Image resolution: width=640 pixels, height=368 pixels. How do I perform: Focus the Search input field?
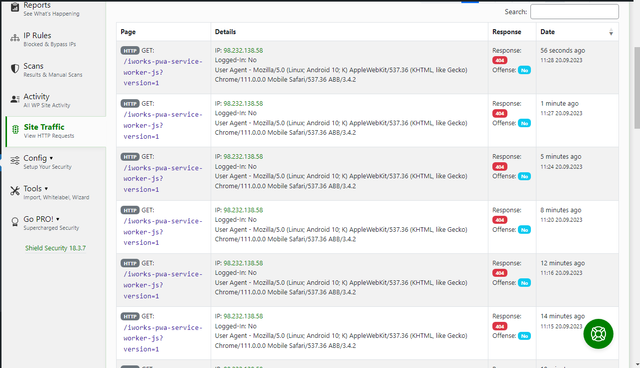click(574, 12)
